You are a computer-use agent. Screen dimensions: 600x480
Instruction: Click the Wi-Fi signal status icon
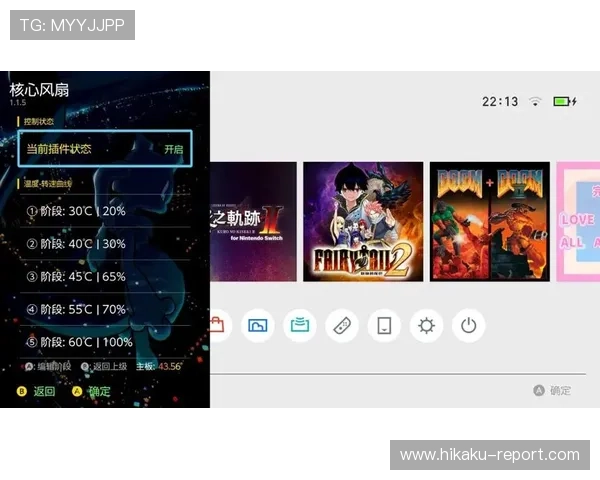coord(535,101)
